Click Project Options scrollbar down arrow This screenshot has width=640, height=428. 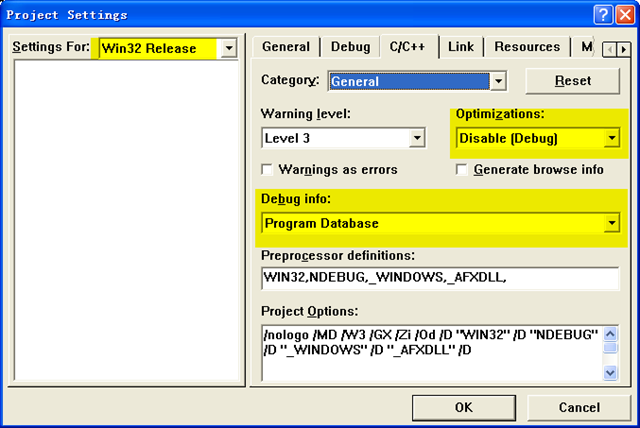610,372
